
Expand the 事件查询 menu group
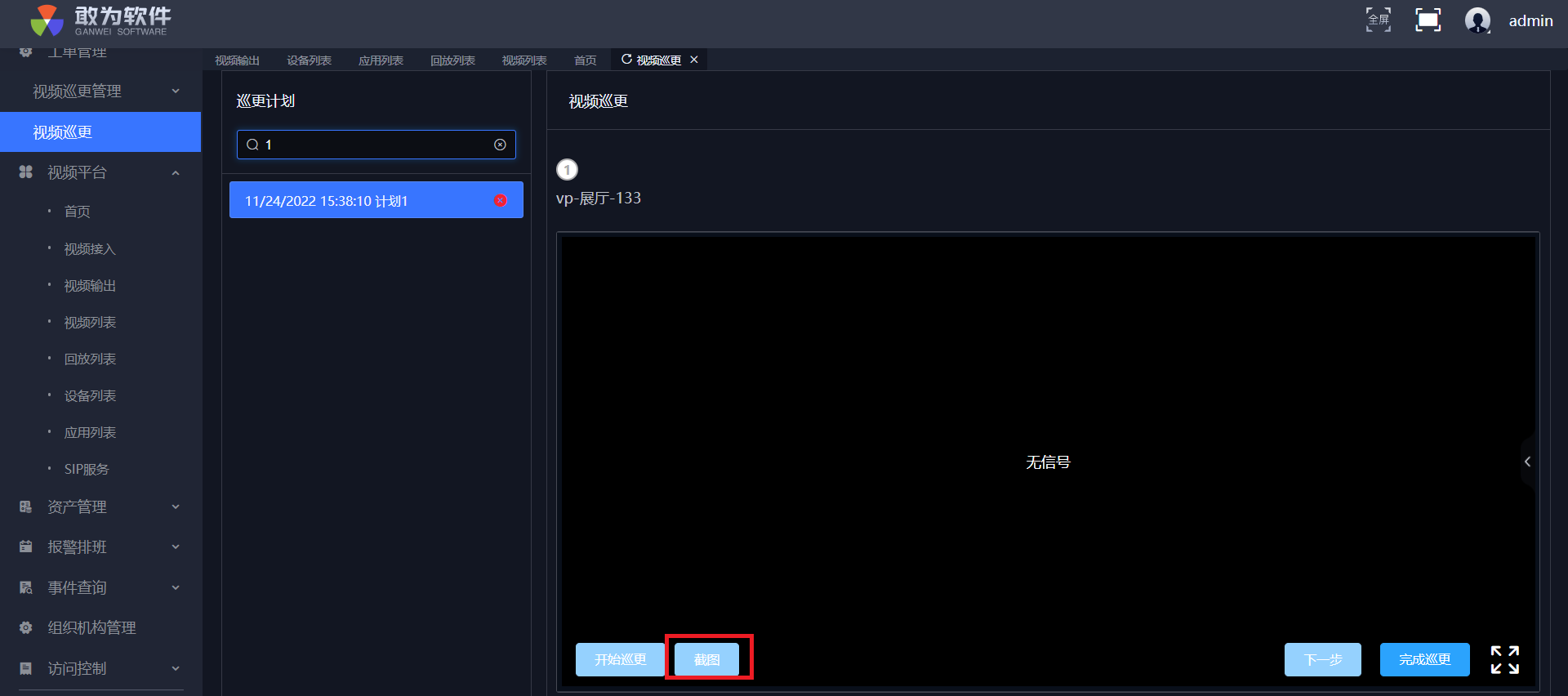(x=176, y=587)
